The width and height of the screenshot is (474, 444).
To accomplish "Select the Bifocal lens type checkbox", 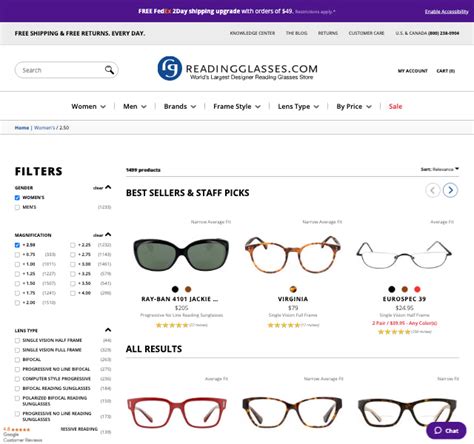I will click(17, 360).
